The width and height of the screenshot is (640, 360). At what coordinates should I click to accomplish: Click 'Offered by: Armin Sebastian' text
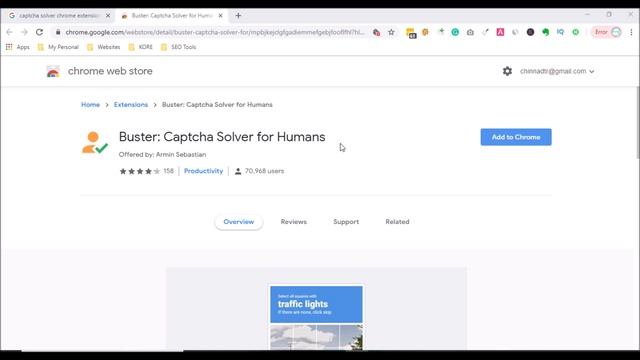tap(162, 154)
